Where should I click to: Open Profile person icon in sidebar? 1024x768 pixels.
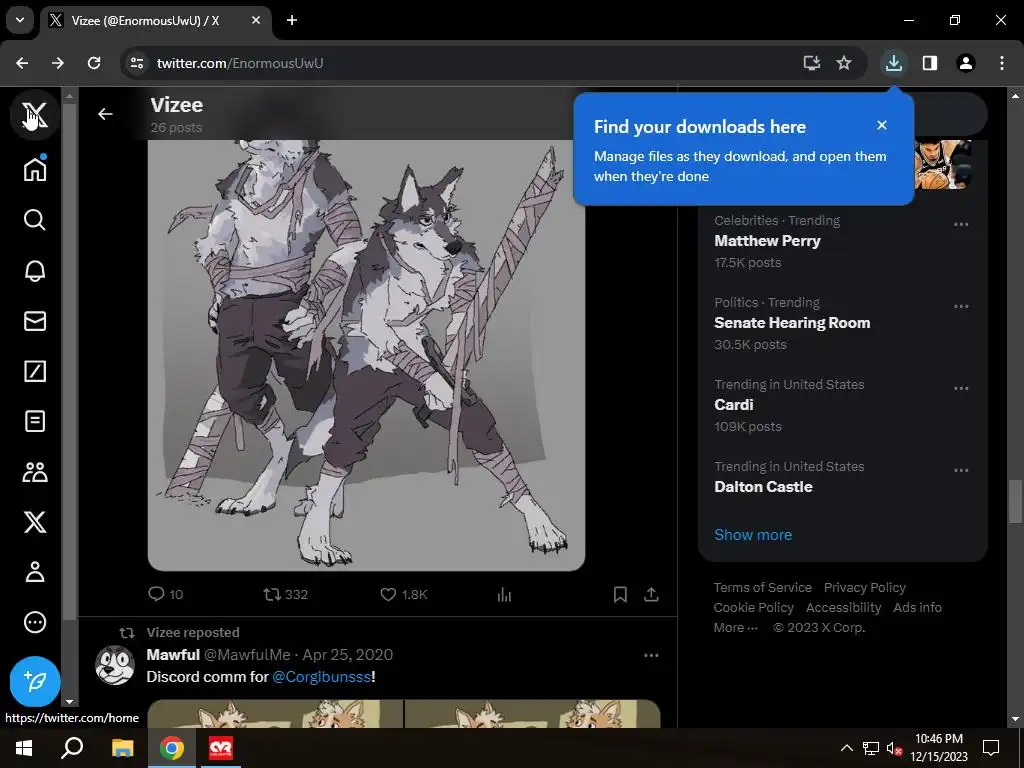coord(35,571)
